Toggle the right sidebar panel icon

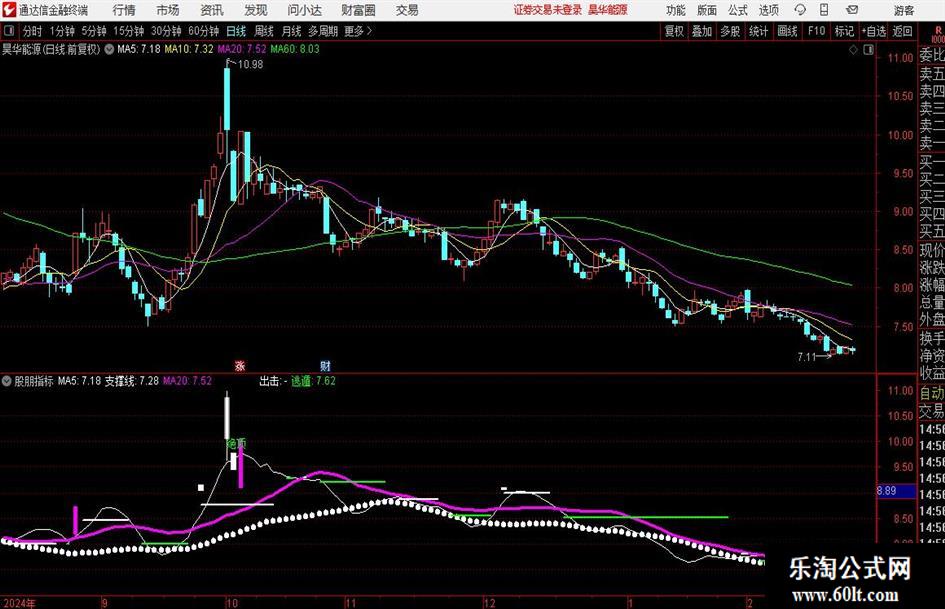point(868,50)
